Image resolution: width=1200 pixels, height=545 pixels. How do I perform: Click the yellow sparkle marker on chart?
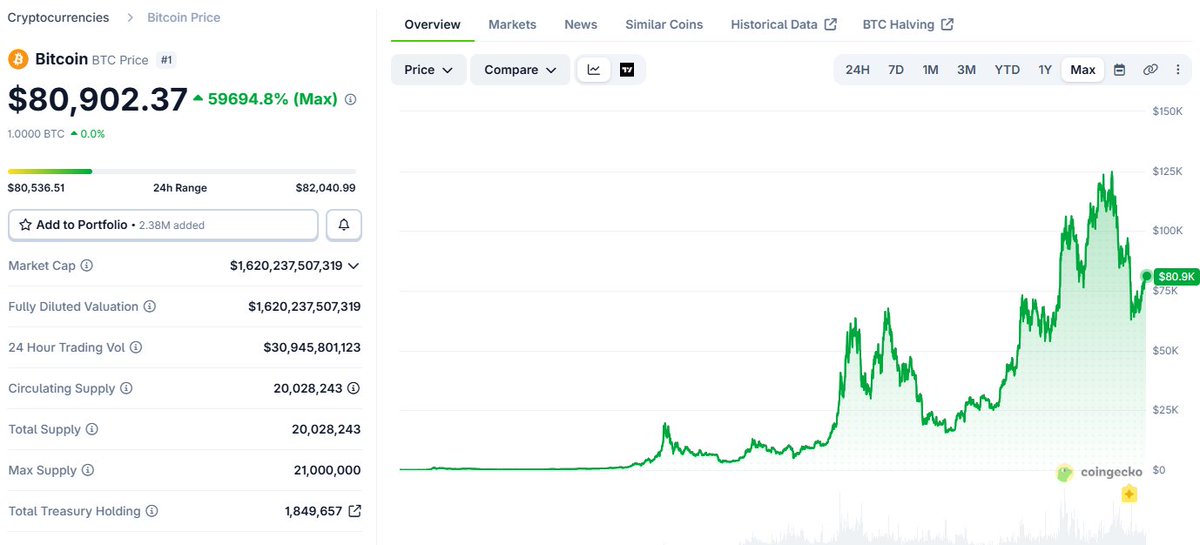[1129, 494]
